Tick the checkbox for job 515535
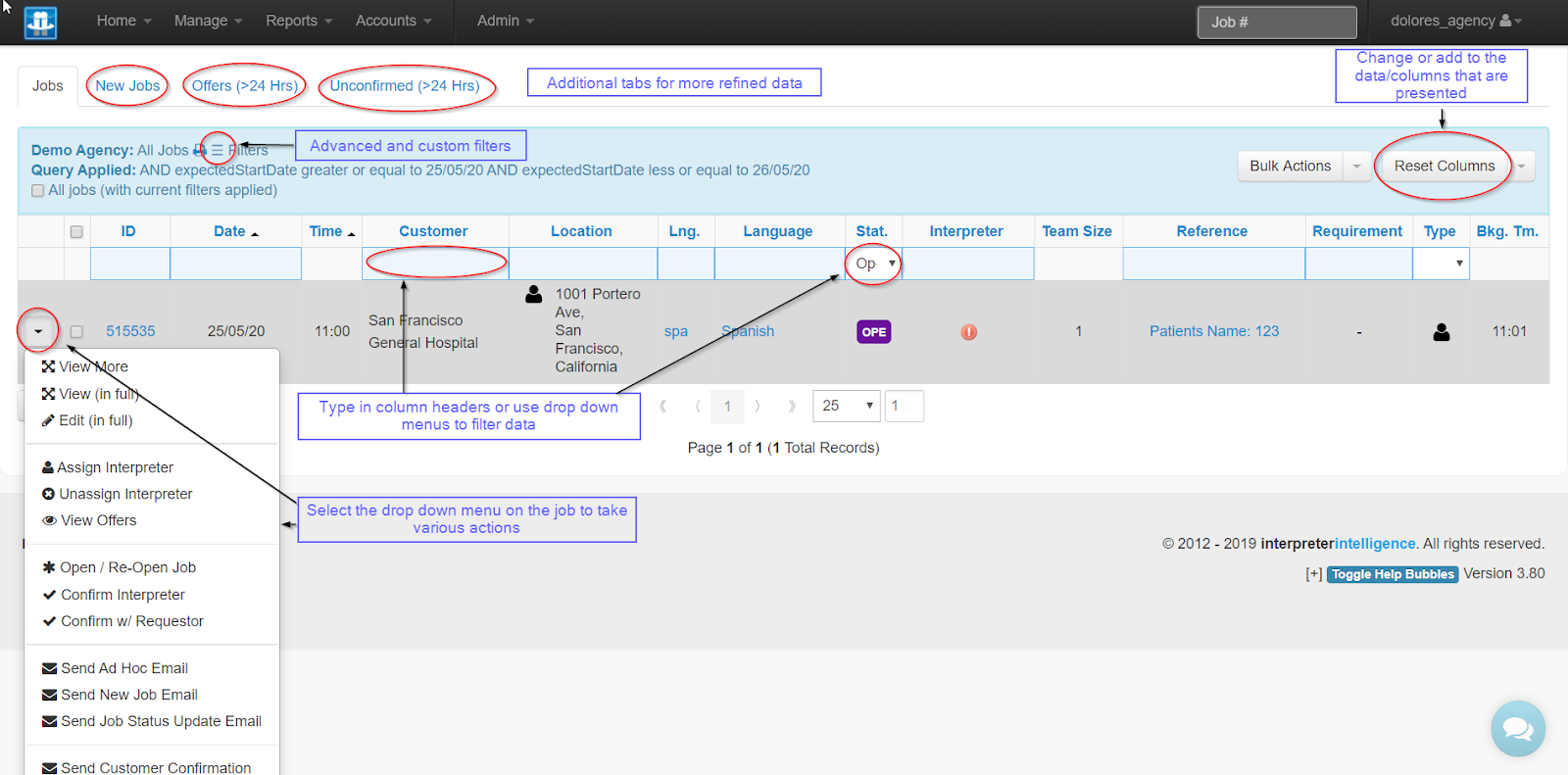The height and width of the screenshot is (775, 1568). coord(76,332)
